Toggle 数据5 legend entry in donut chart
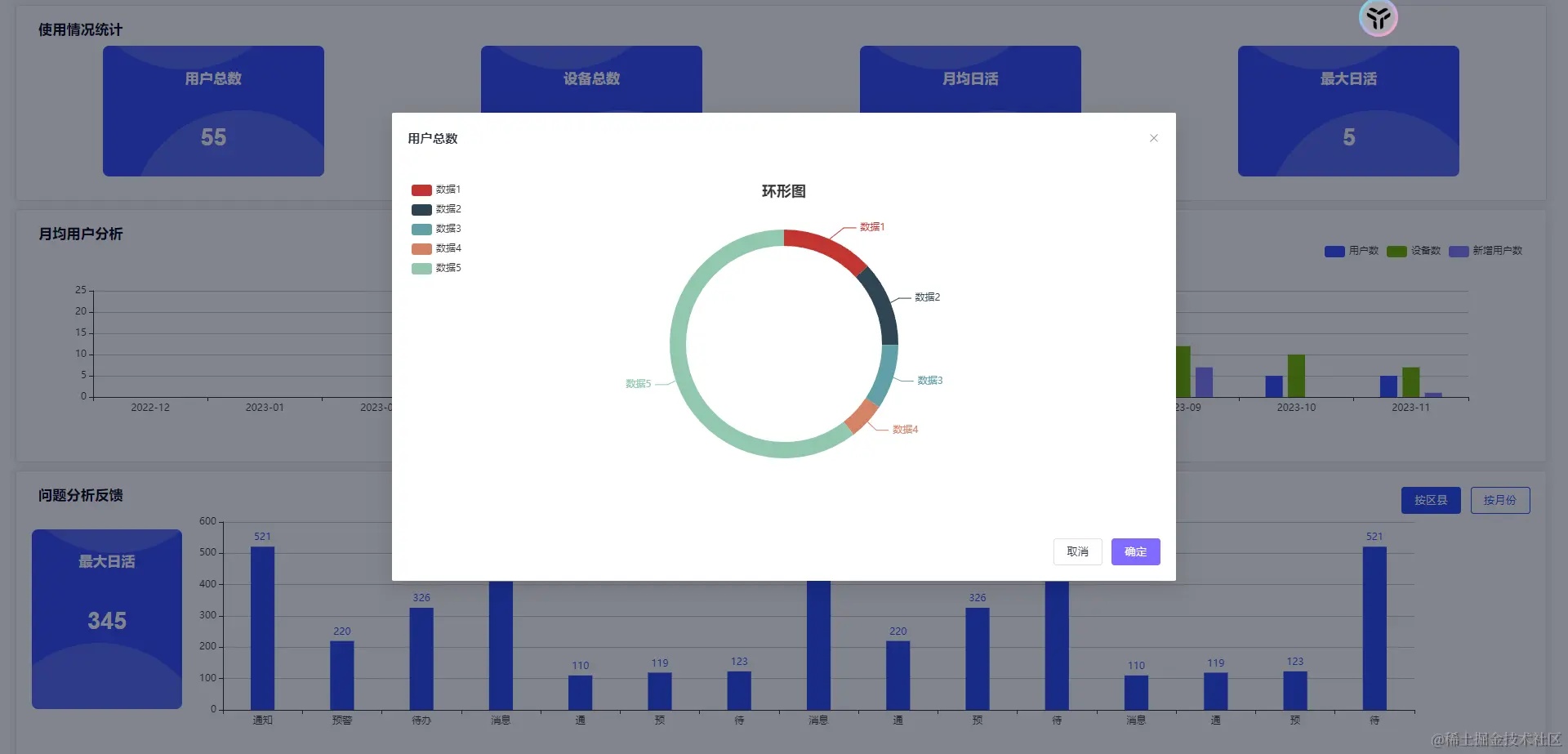This screenshot has width=1568, height=754. tap(437, 268)
